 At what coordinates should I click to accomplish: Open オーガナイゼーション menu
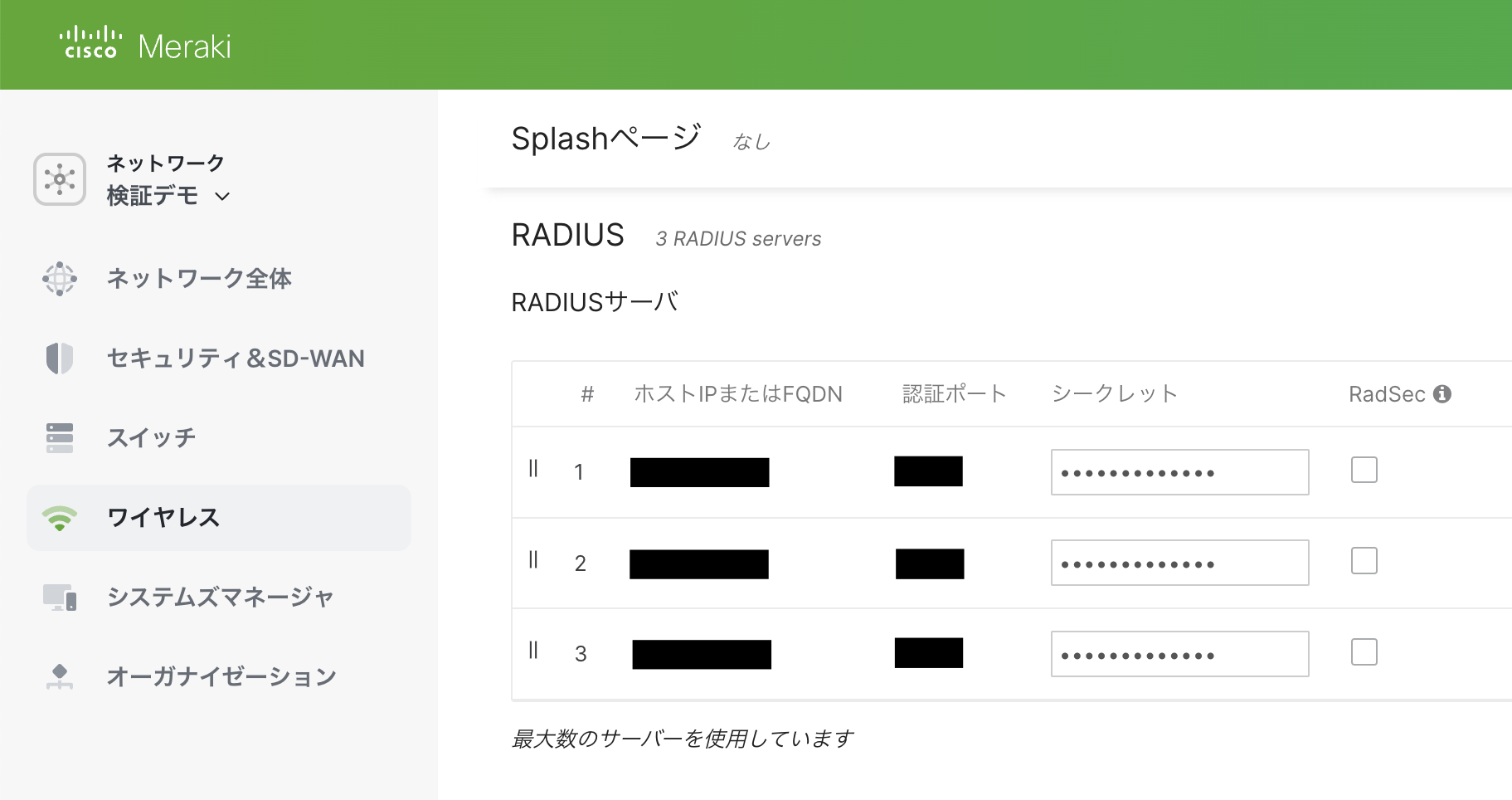(221, 677)
